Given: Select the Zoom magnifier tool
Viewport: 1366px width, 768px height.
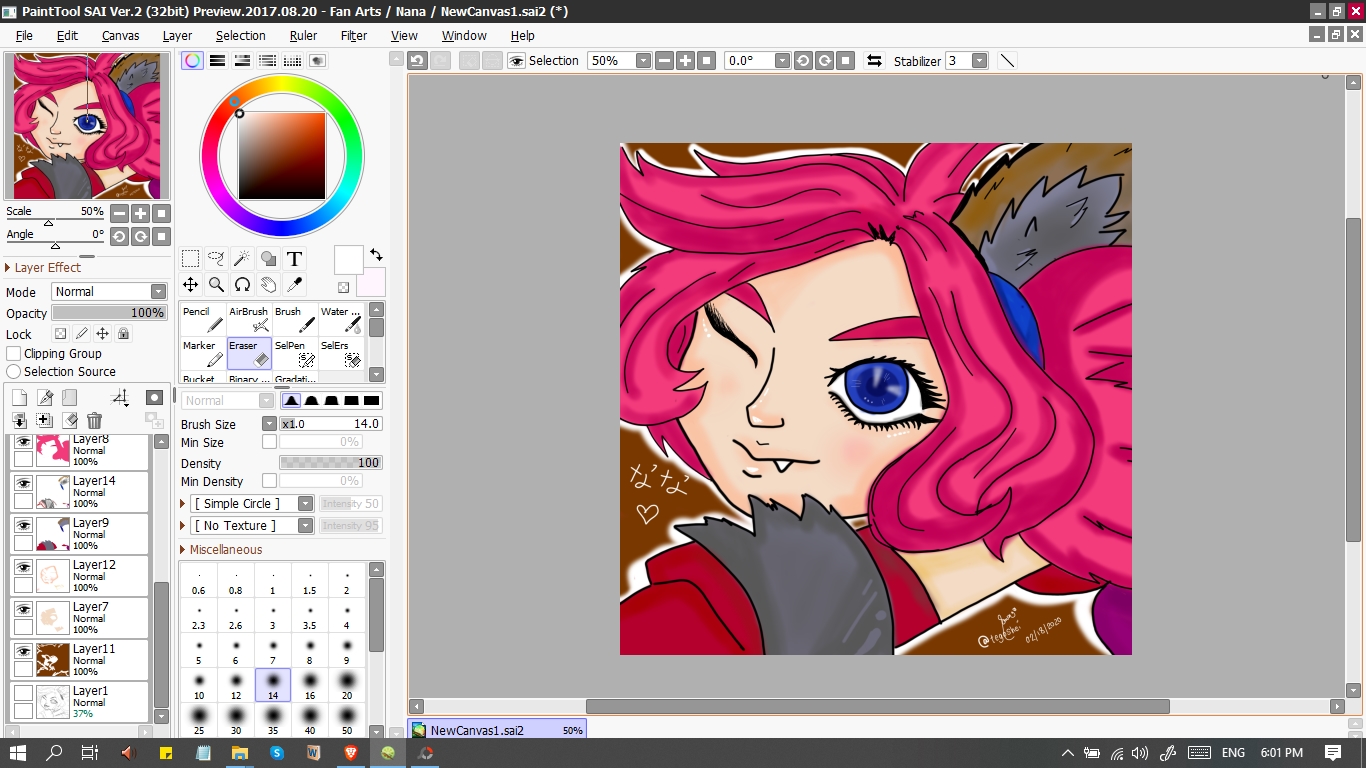Looking at the screenshot, I should (x=216, y=285).
